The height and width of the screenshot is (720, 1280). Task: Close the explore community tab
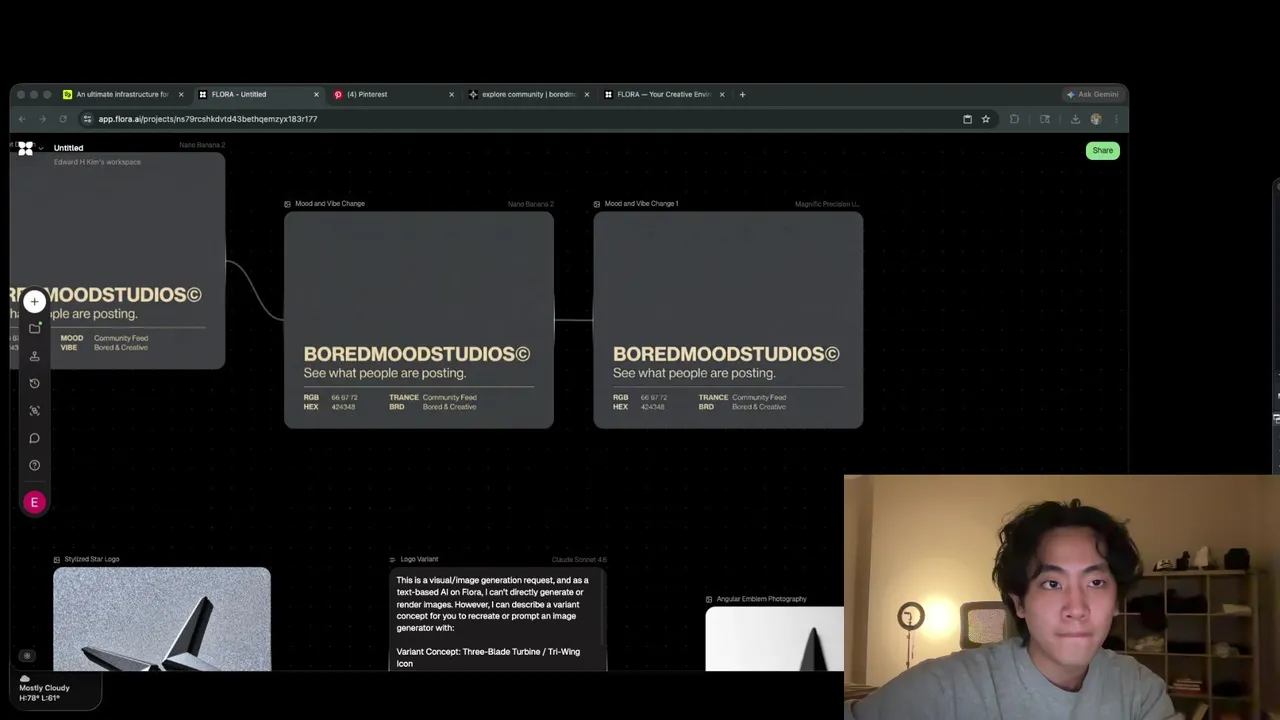tap(586, 94)
